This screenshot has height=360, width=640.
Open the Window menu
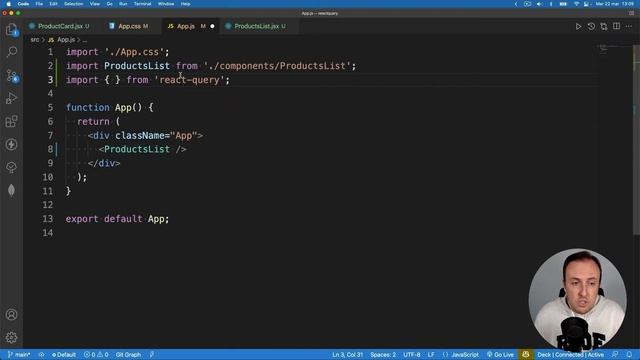[x=166, y=4]
